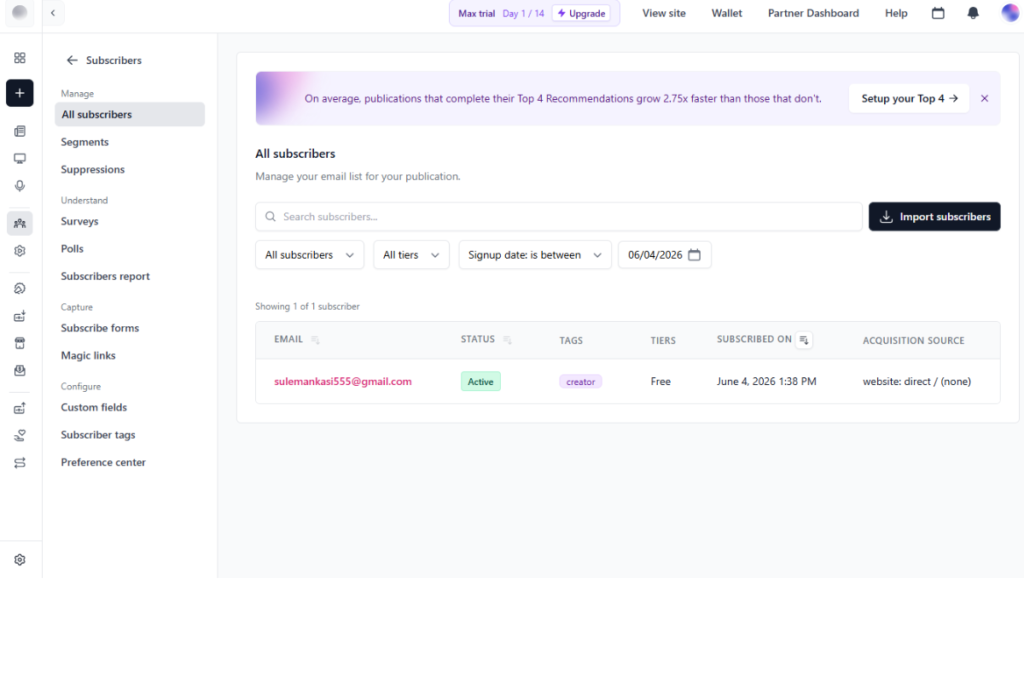Open the All tiers dropdown
The height and width of the screenshot is (683, 1024).
click(x=411, y=255)
